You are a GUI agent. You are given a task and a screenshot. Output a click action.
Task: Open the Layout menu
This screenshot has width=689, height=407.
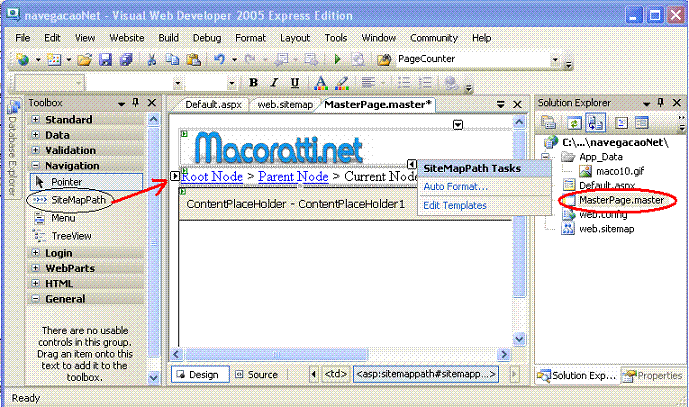pos(295,38)
